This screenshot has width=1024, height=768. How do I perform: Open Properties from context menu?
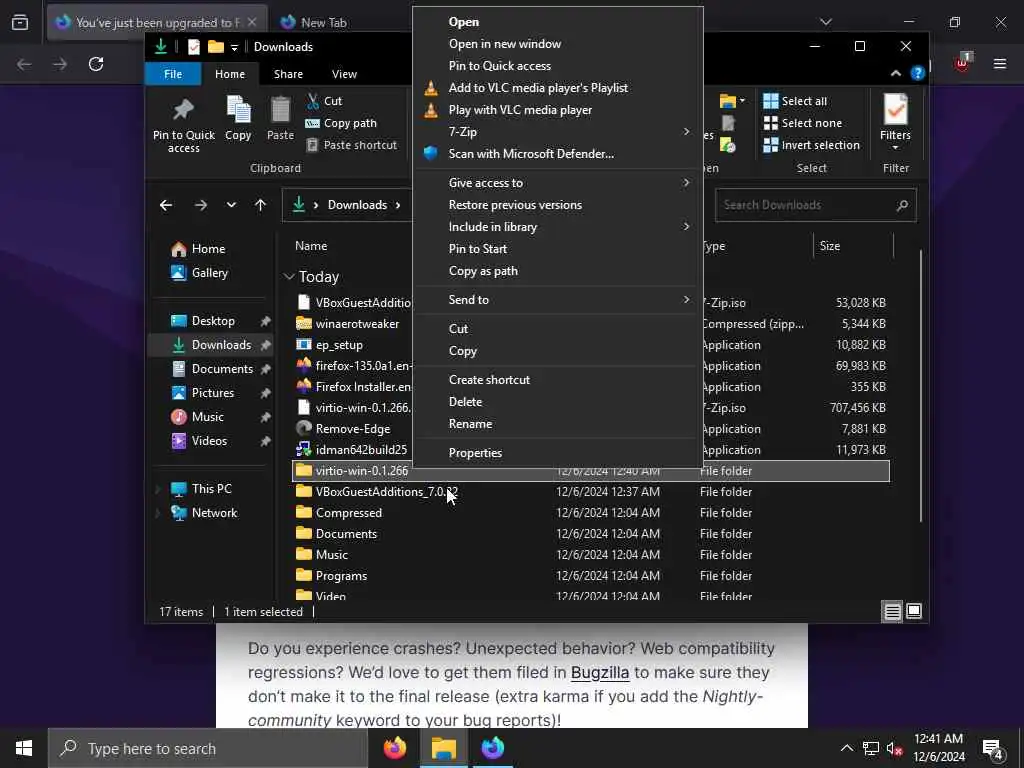click(558, 453)
